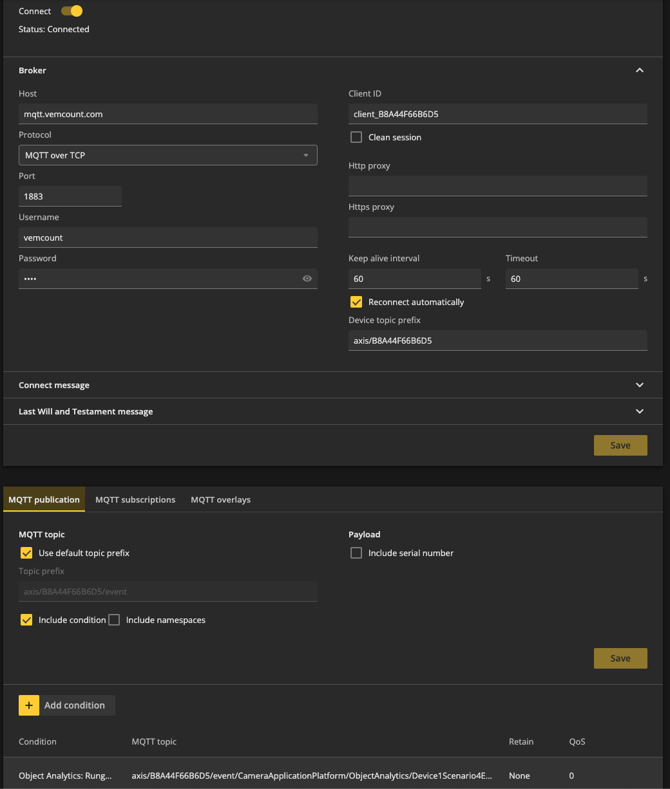The width and height of the screenshot is (670, 789).
Task: Click the Retain value None
Action: (x=519, y=775)
